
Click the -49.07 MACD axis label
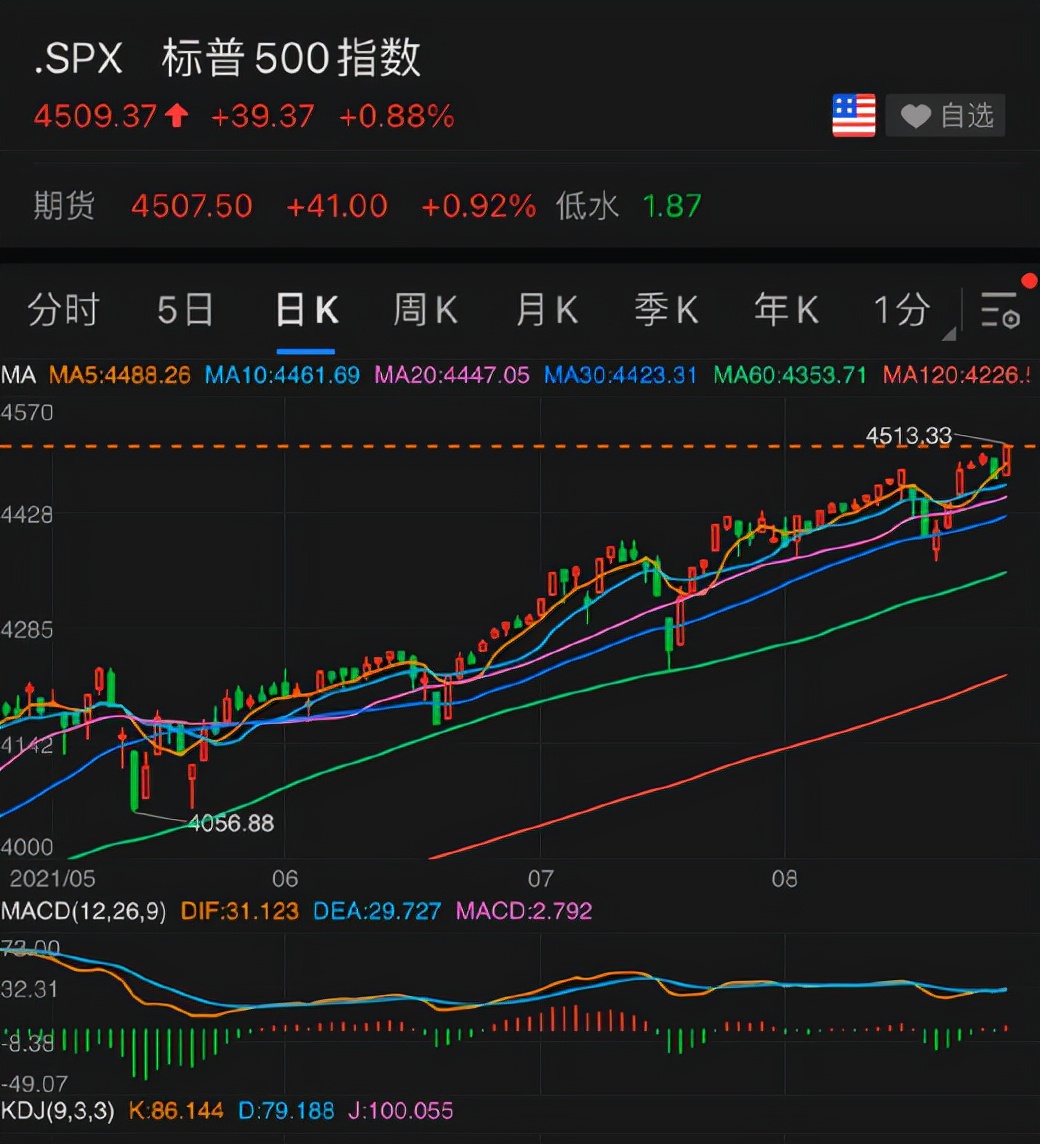coord(34,1083)
